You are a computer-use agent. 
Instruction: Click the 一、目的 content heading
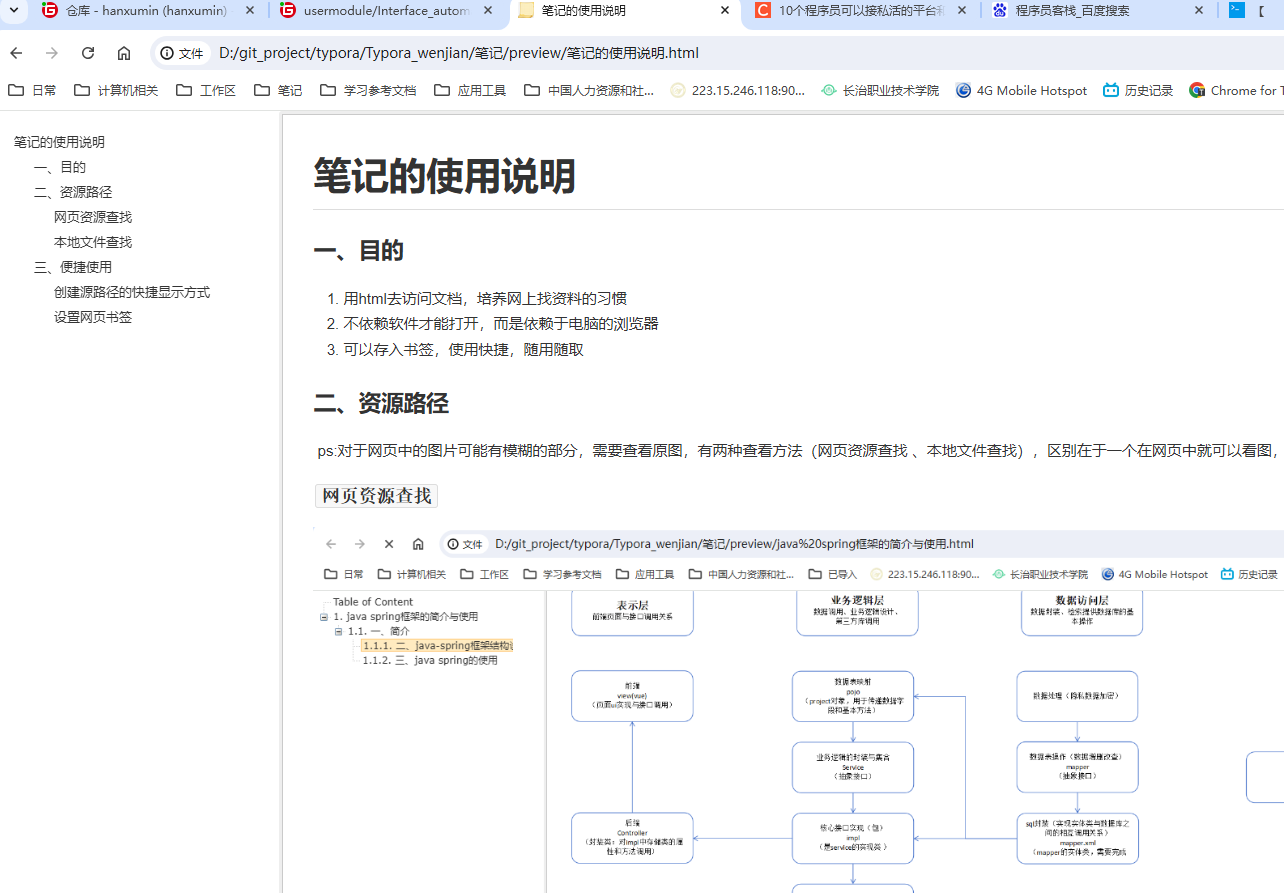point(359,251)
